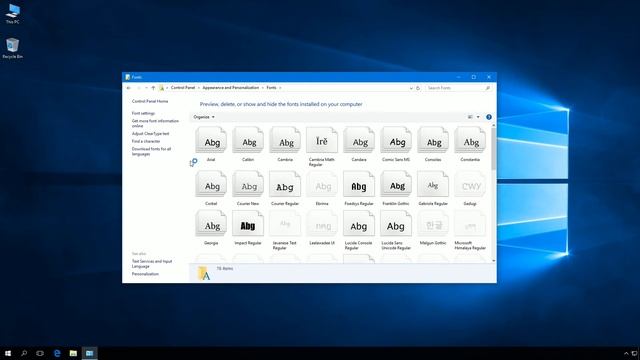Go forward using the navigation arrow
640x360 pixels.
tap(138, 88)
